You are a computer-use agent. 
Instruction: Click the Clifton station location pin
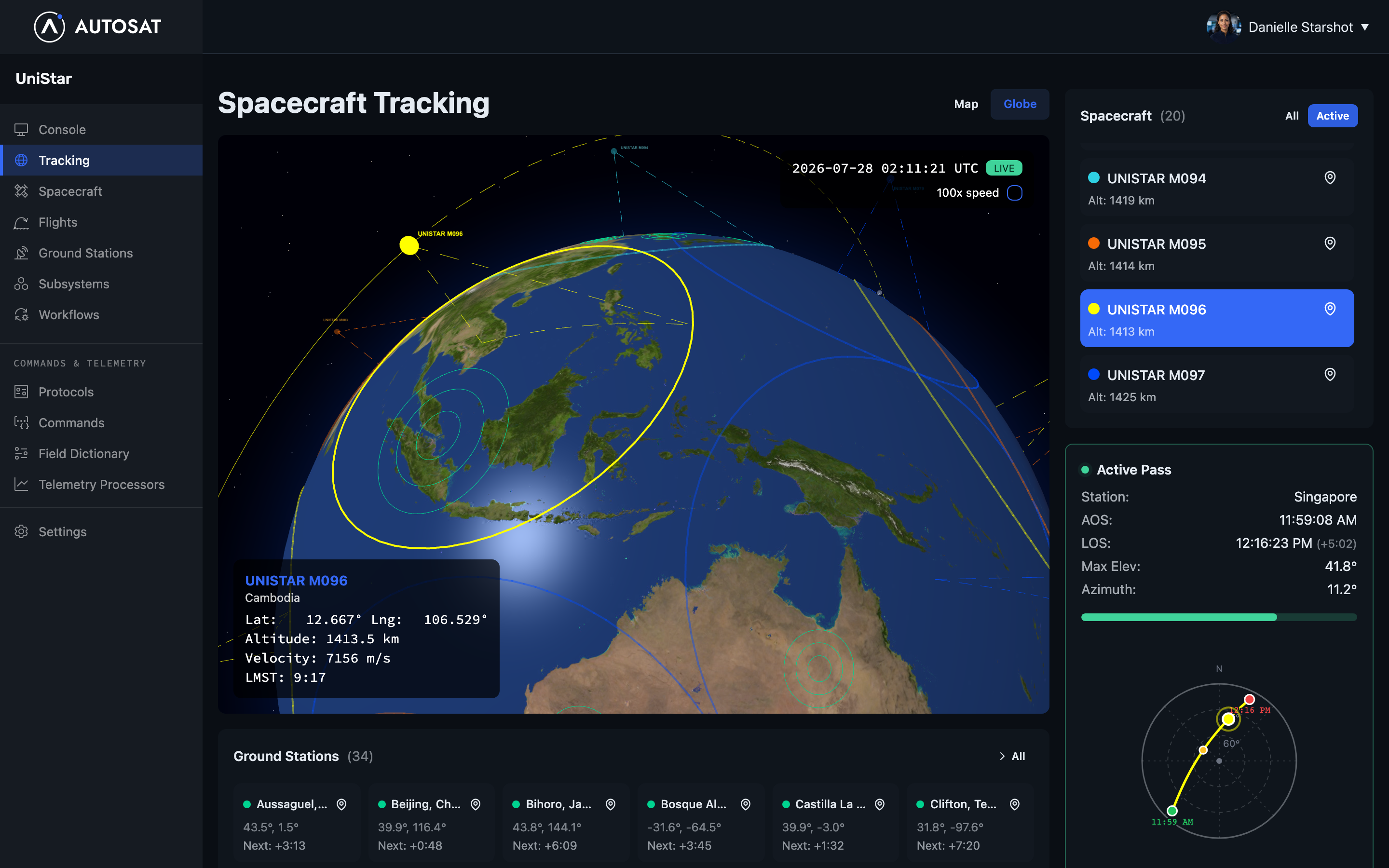[x=1015, y=804]
